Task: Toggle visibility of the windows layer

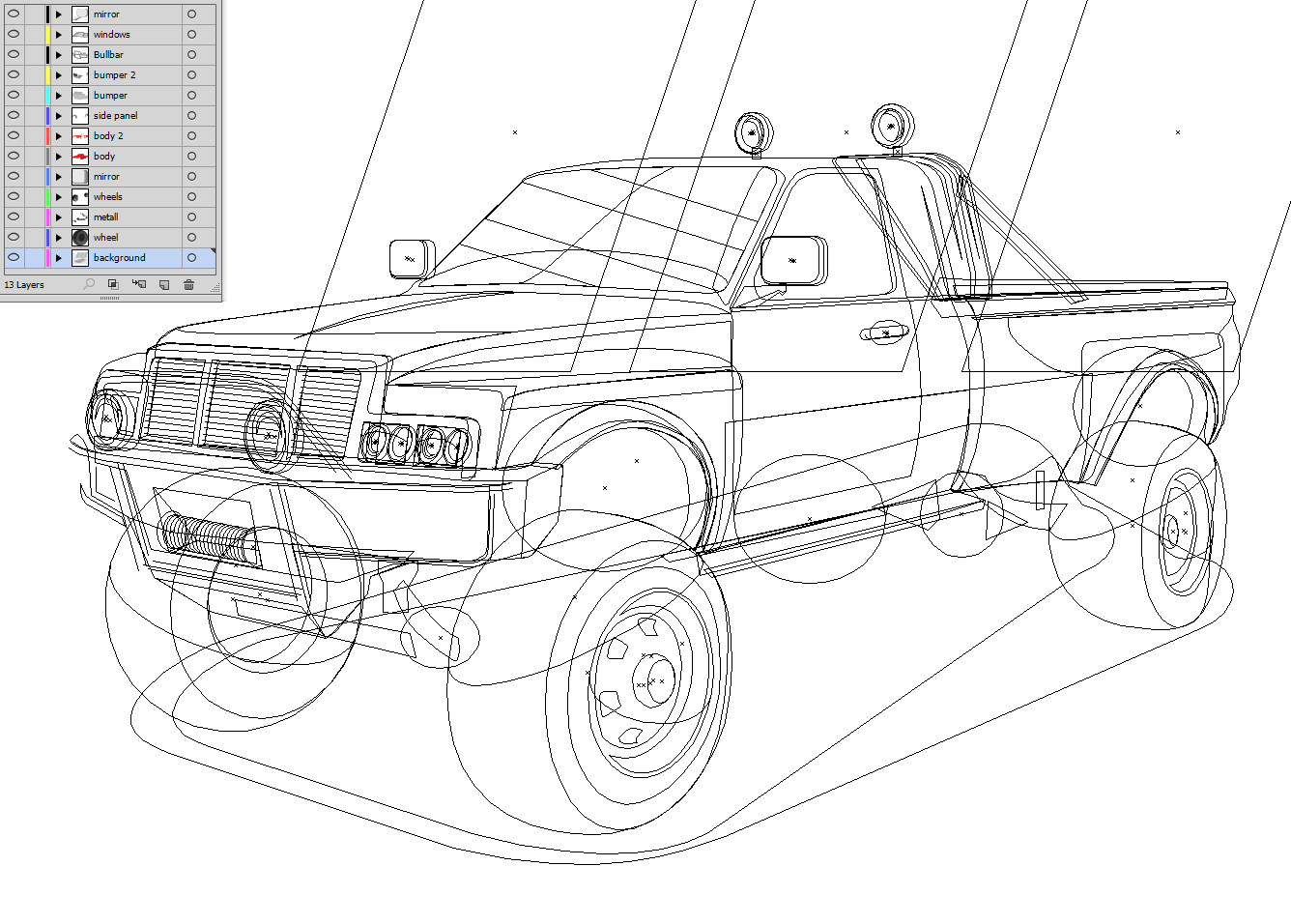Action: (13, 34)
